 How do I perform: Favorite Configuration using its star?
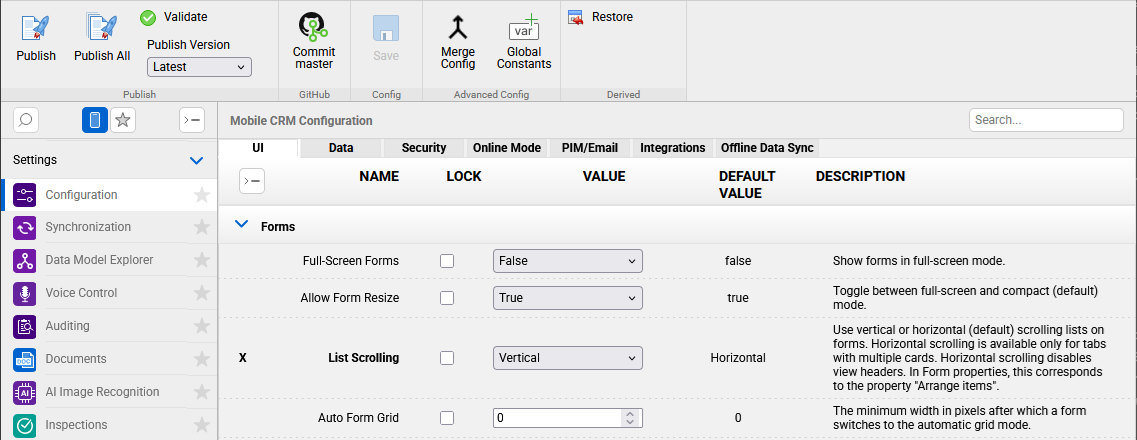point(202,194)
